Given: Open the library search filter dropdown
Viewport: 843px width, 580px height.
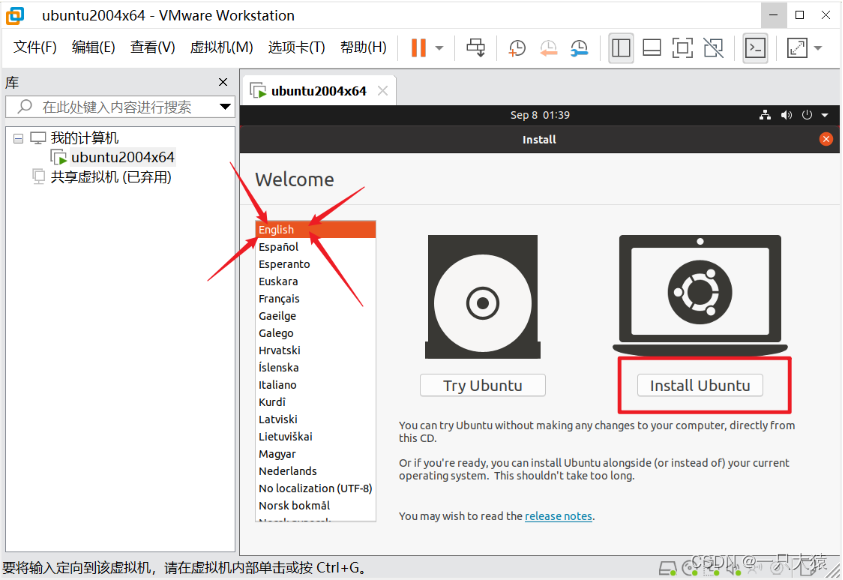Looking at the screenshot, I should 225,107.
